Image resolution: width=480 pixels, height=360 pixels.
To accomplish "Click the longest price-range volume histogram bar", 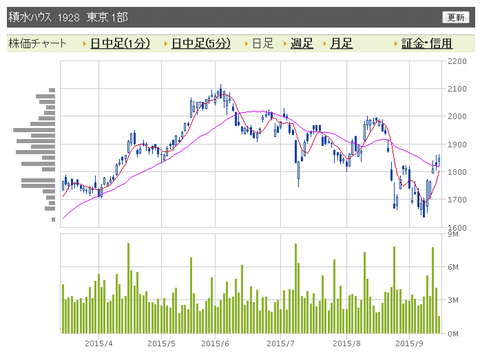I will click(34, 130).
